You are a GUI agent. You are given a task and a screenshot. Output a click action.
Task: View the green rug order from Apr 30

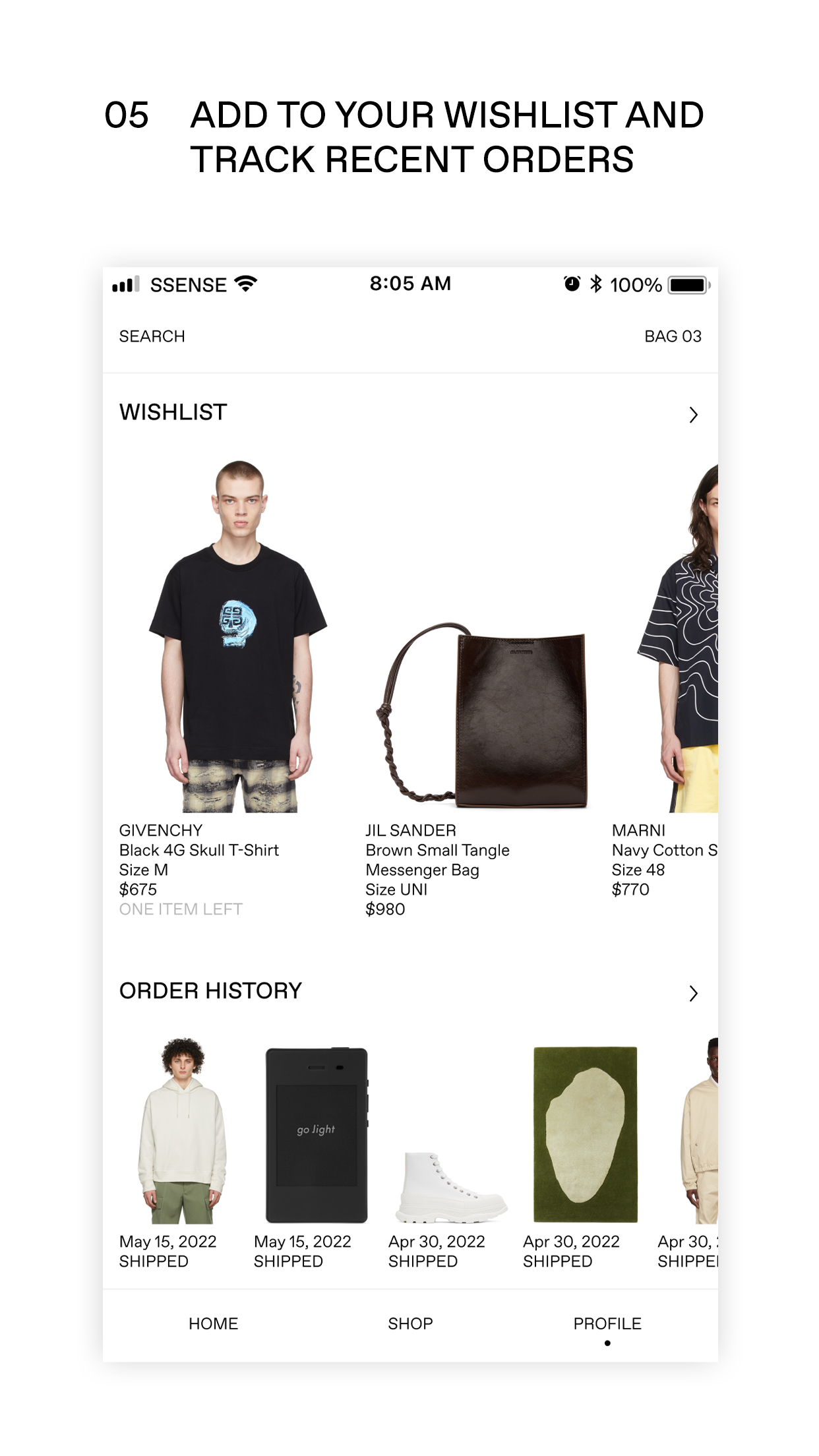coord(586,1134)
